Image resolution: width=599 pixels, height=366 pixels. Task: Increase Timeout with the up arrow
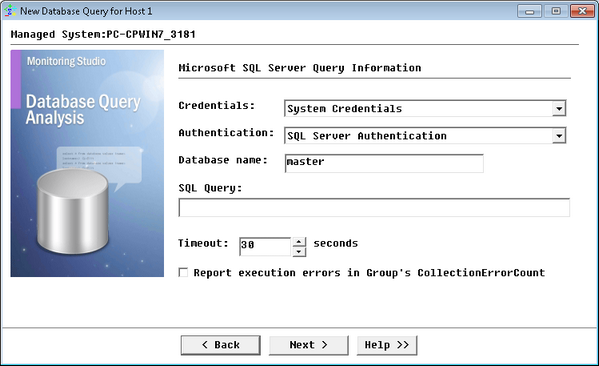(x=299, y=242)
